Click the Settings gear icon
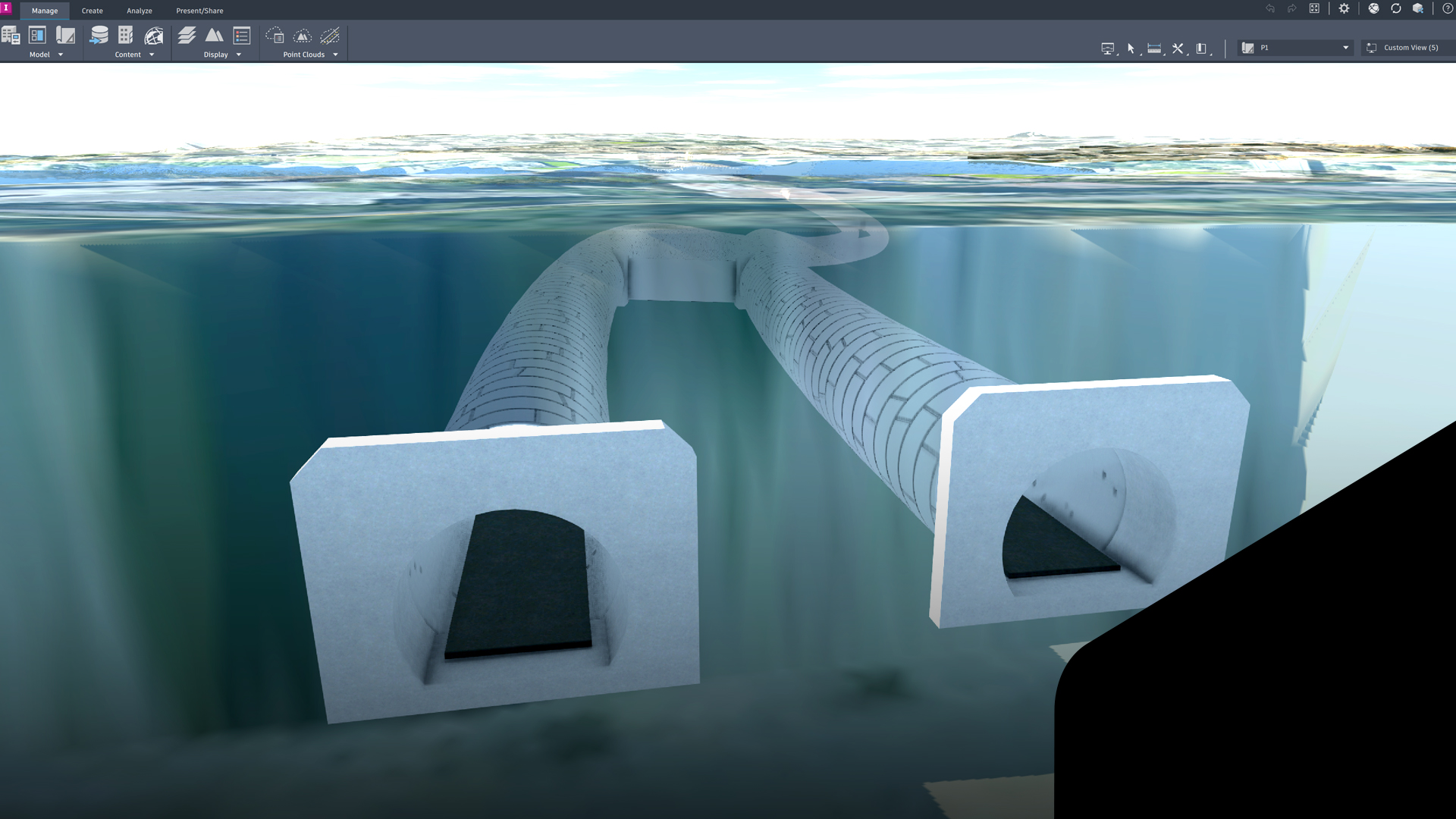Viewport: 1456px width, 819px height. coord(1345,8)
